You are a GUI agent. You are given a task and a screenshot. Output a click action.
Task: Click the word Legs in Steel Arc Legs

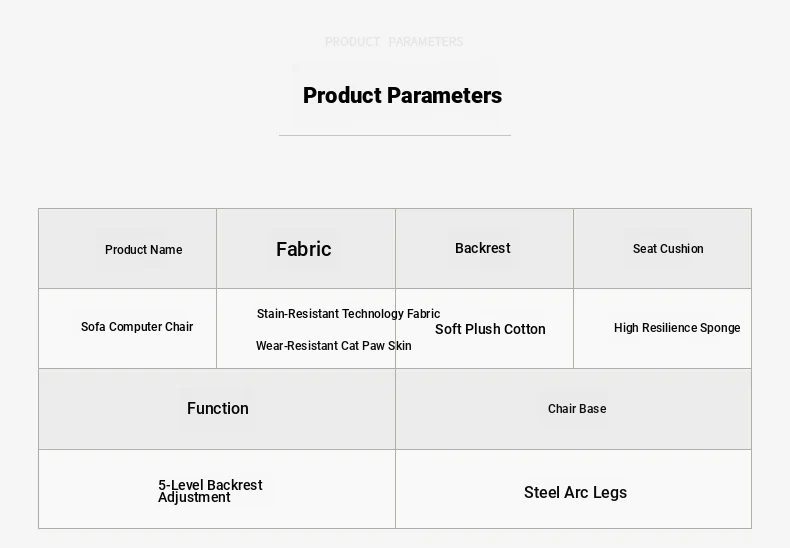pos(610,493)
